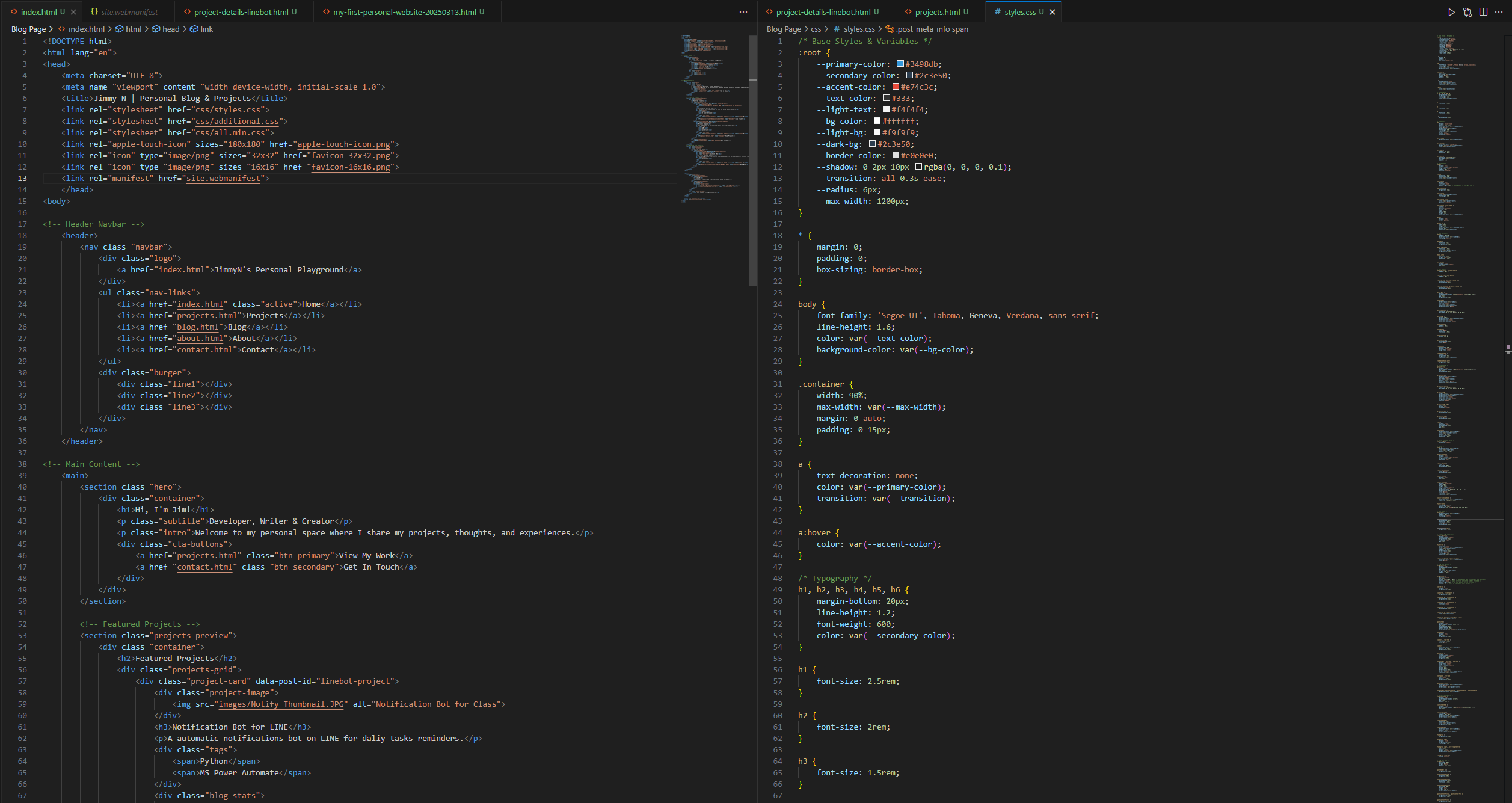
Task: Follow the site.webmanifest href link
Action: coord(223,179)
